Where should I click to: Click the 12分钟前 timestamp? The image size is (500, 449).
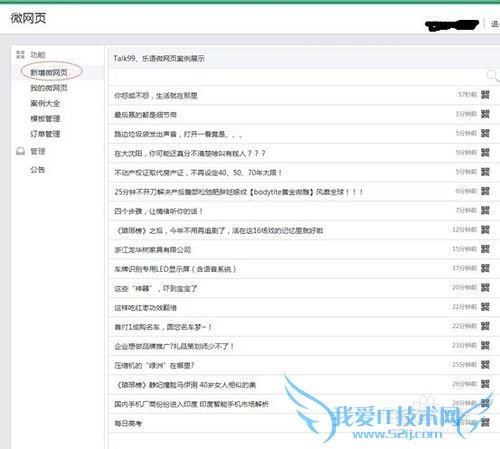pyautogui.click(x=464, y=230)
